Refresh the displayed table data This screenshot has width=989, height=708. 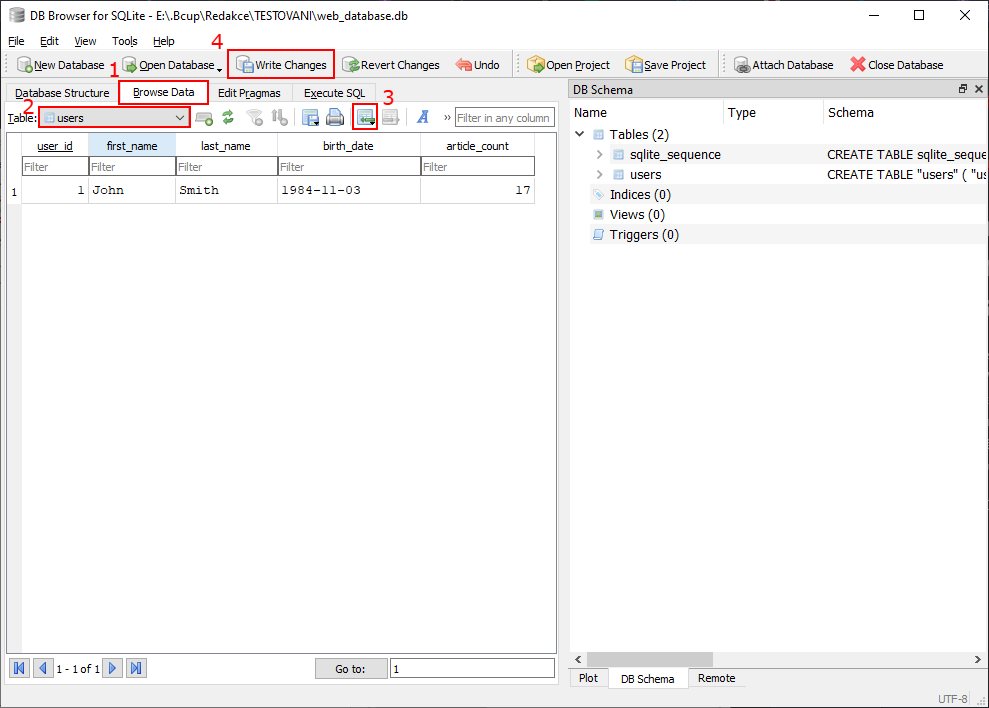[228, 117]
